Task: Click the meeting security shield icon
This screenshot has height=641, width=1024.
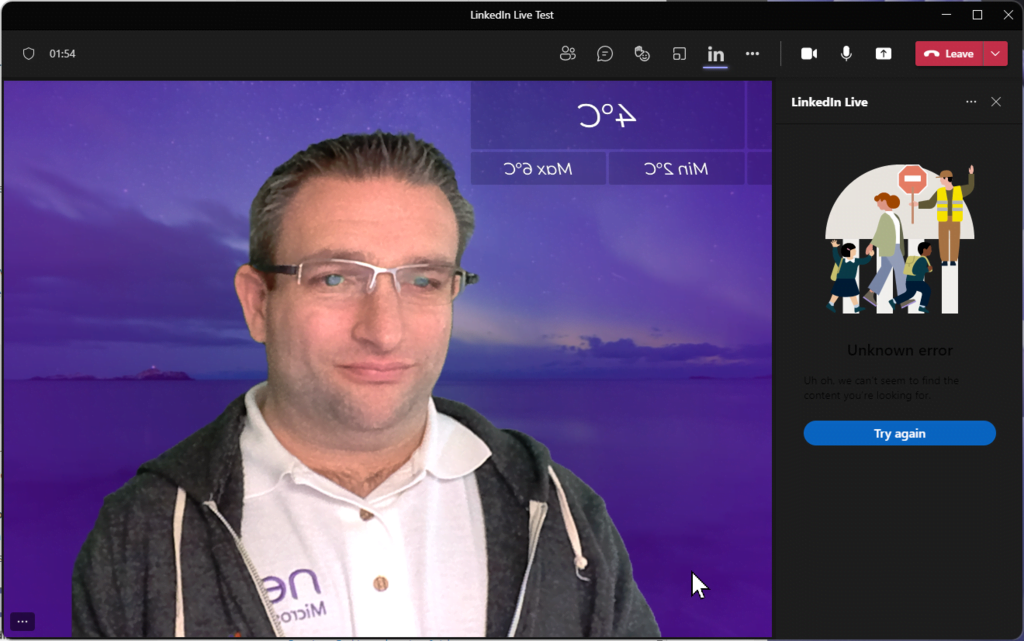Action: pos(29,54)
